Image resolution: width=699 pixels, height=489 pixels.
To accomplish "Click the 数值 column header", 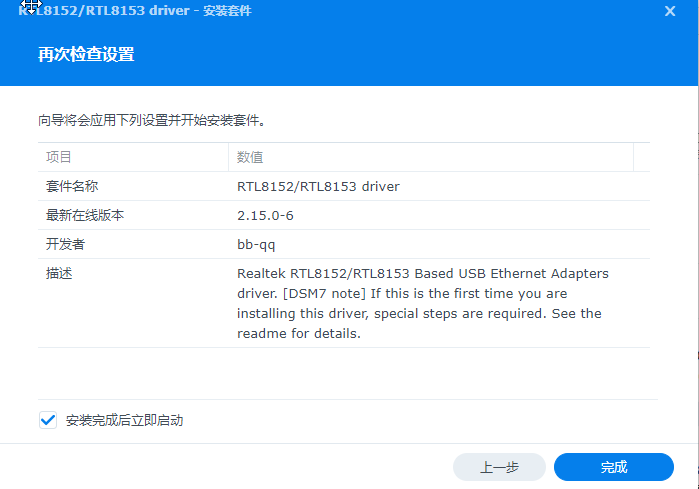I will pos(431,157).
